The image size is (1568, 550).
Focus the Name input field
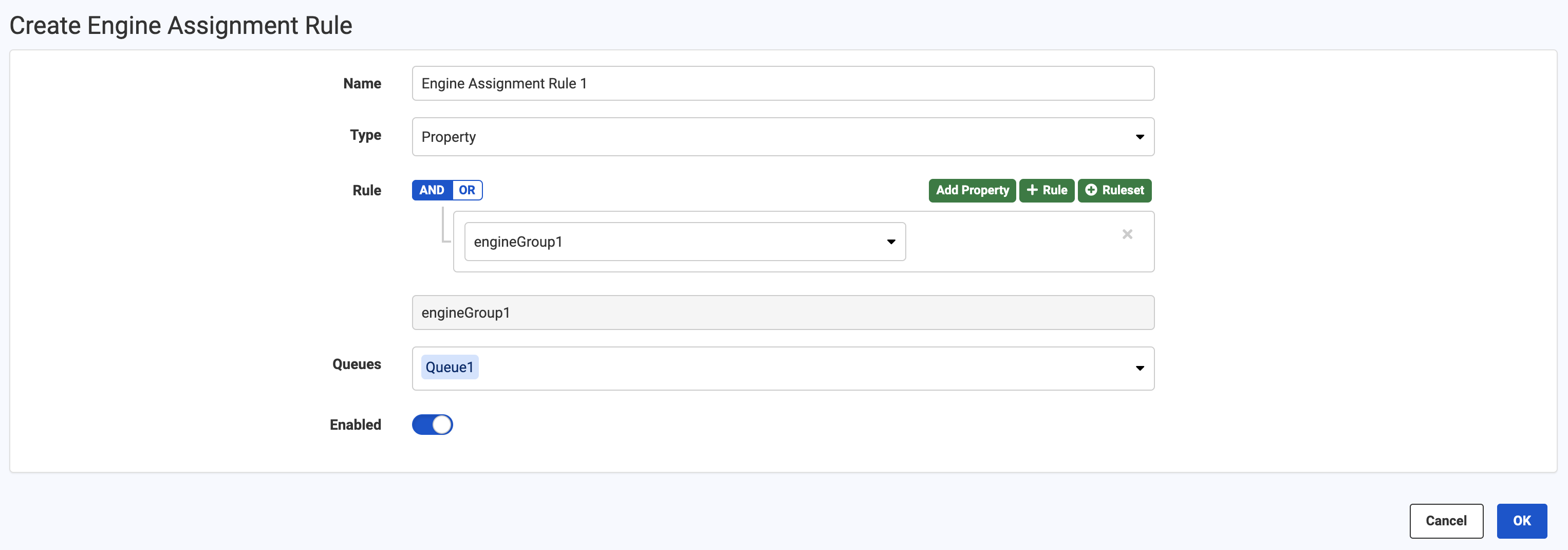point(782,83)
